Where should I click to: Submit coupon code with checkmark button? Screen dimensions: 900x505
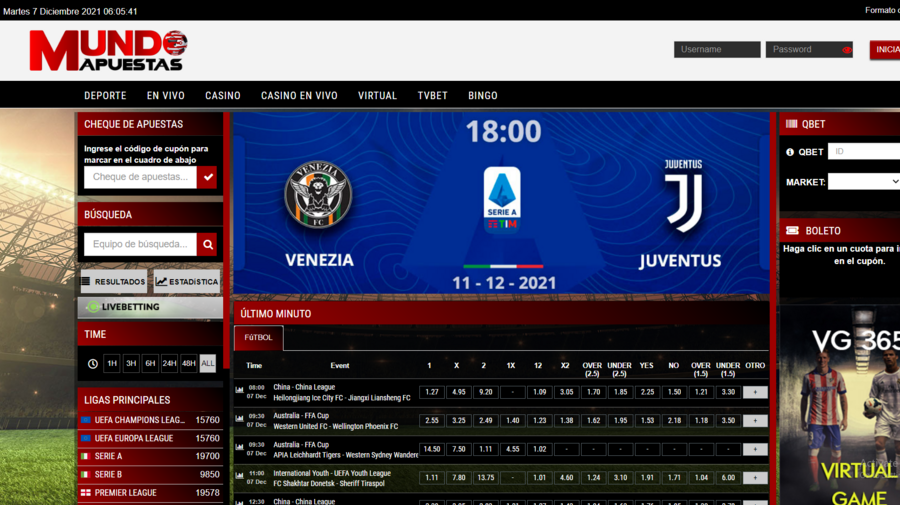pos(208,177)
